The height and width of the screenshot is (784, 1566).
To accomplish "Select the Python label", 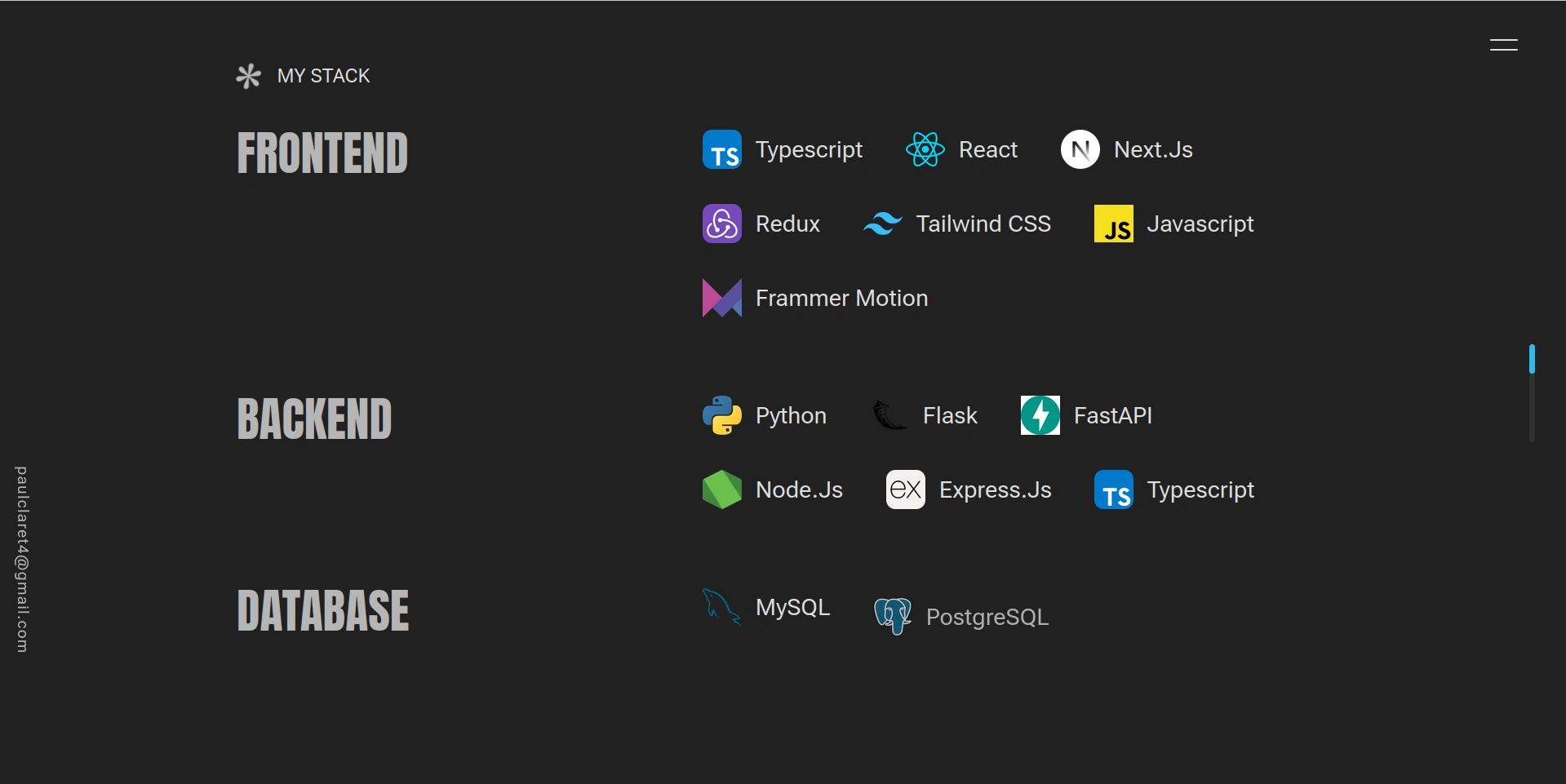I will click(x=792, y=416).
